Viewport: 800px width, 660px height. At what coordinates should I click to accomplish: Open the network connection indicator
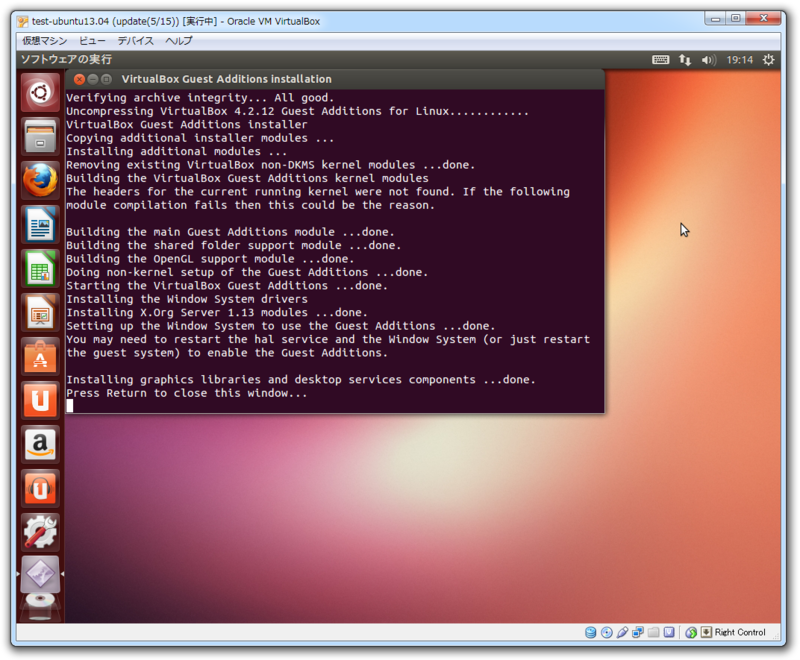point(685,60)
